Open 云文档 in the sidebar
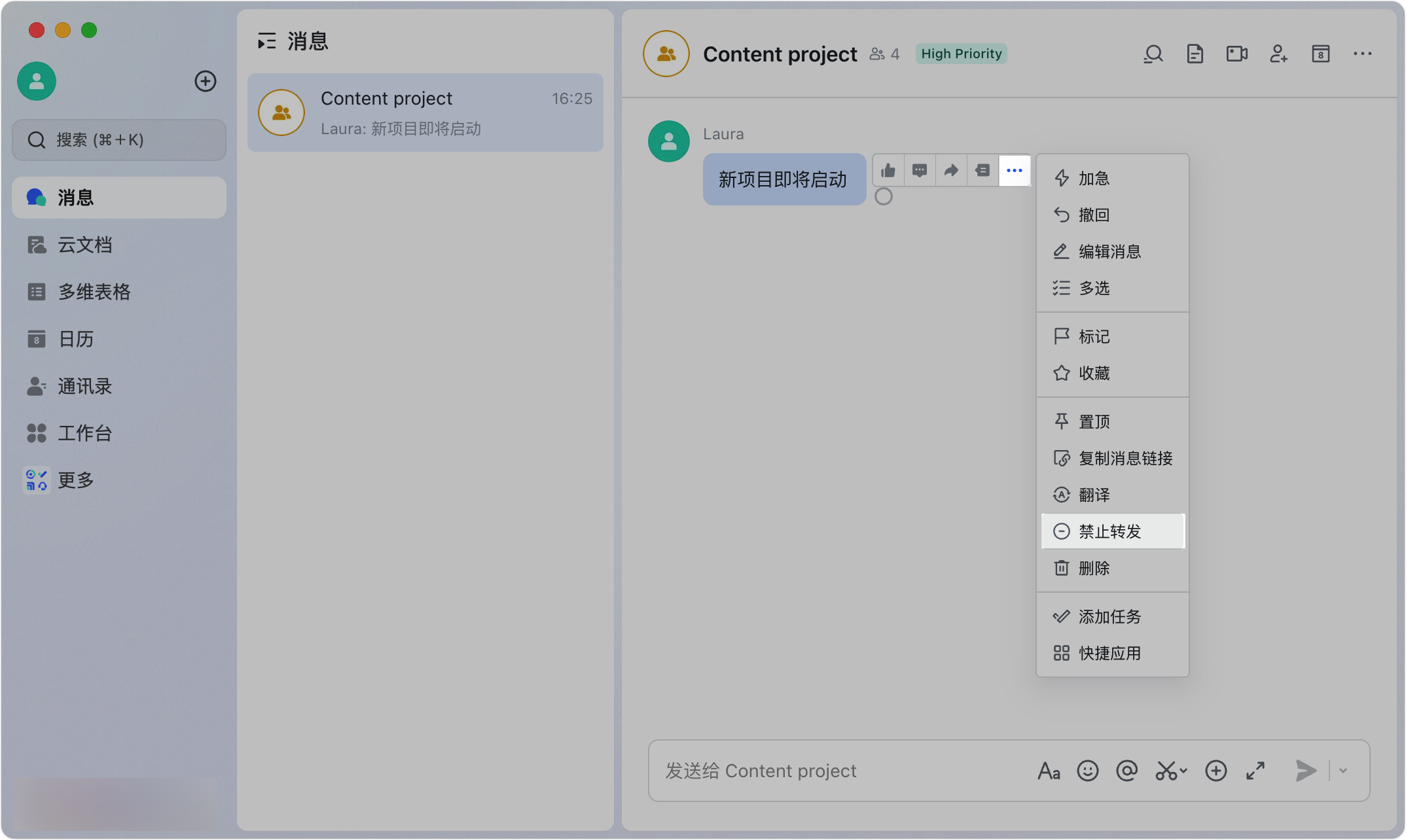 84,245
